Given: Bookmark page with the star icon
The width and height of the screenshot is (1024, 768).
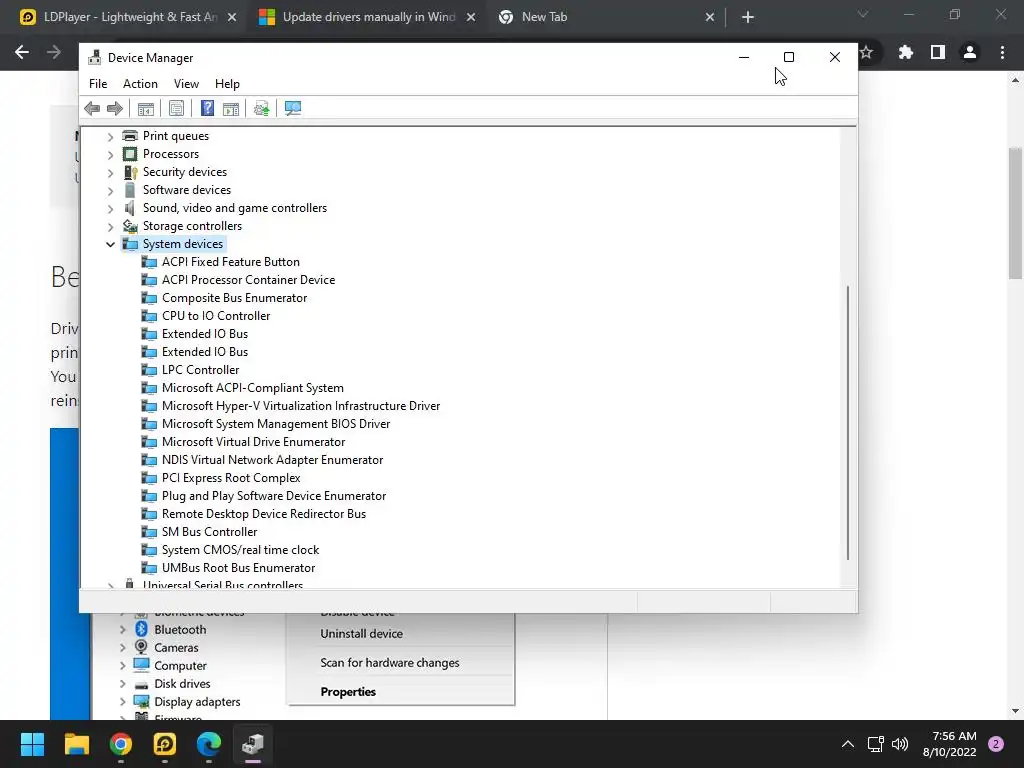Looking at the screenshot, I should point(867,52).
